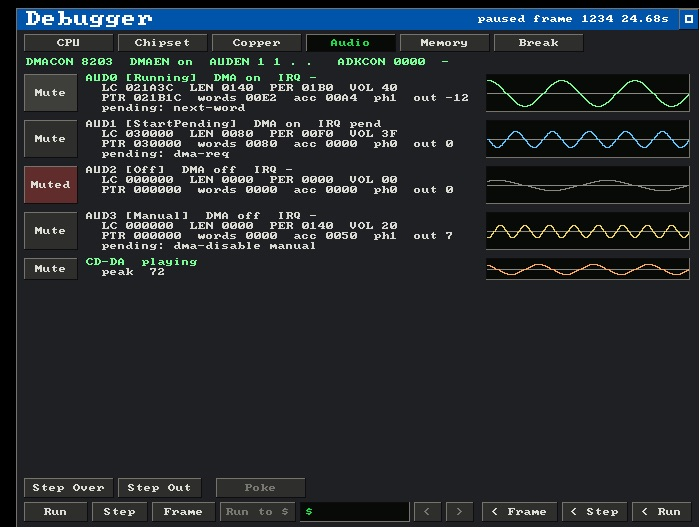
Task: Click the 'AUDEN 1 1 . .' text
Action: (x=260, y=62)
